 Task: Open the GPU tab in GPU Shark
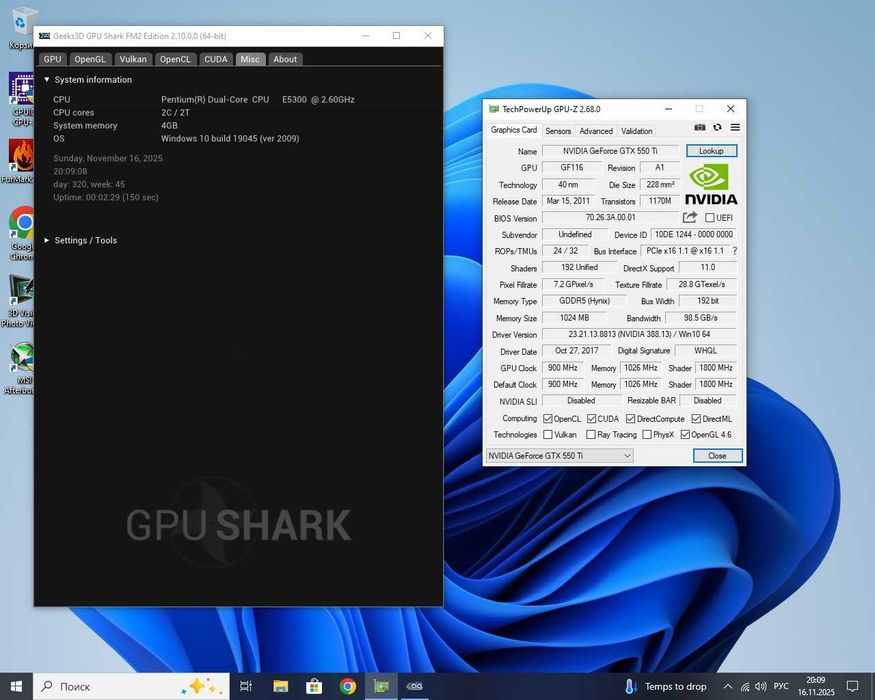(52, 59)
